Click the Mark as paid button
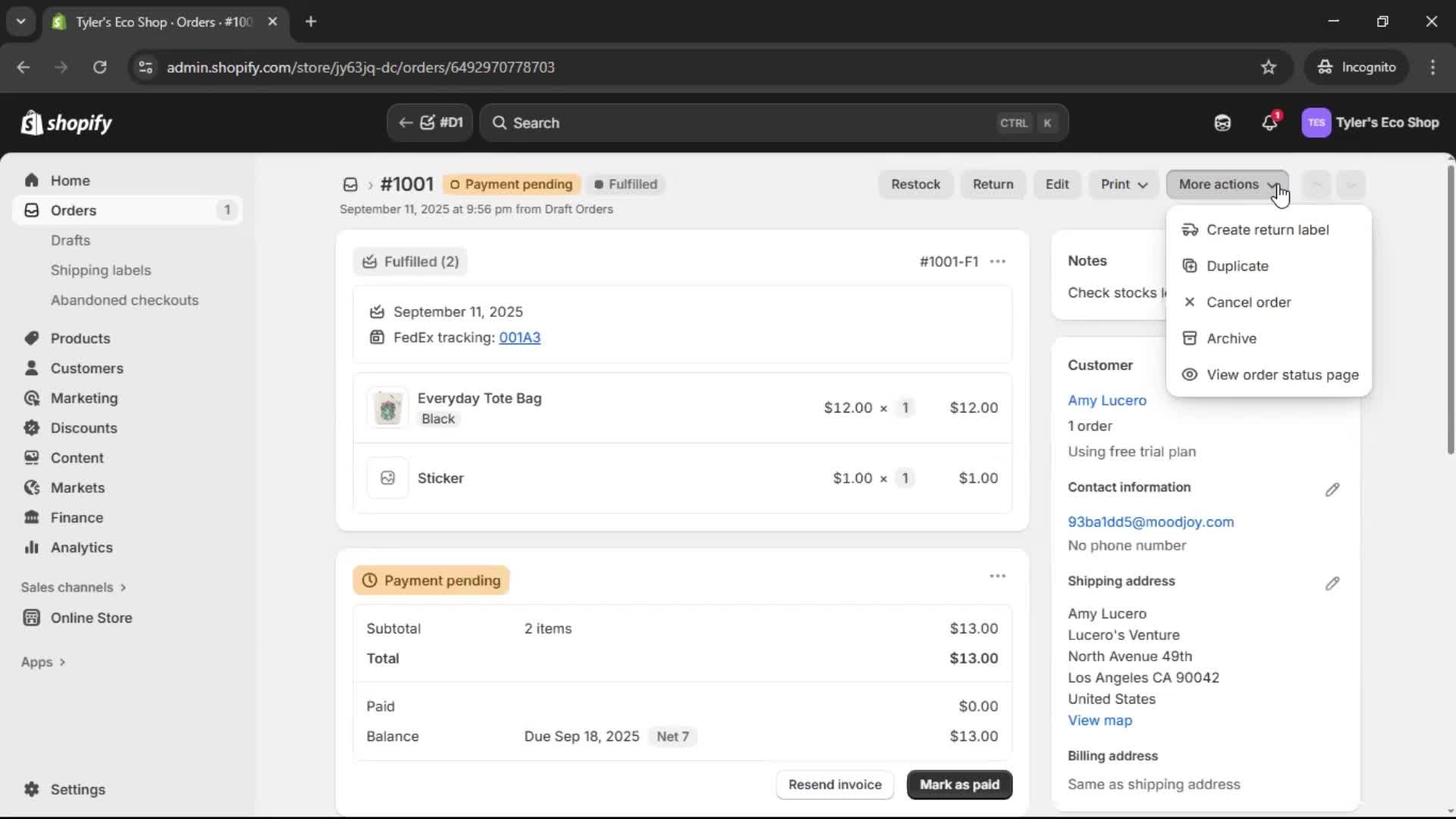1456x819 pixels. coord(959,784)
